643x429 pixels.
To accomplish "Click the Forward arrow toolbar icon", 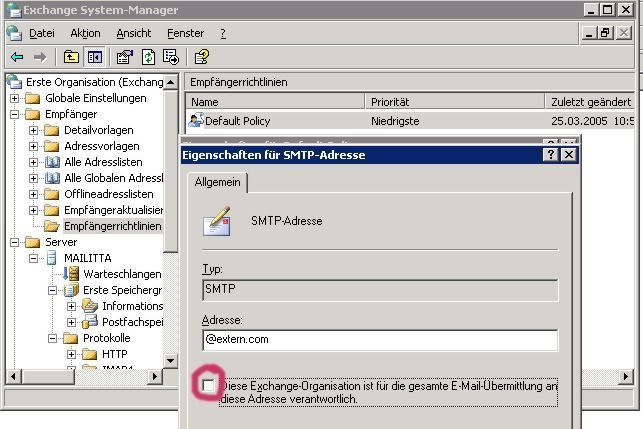I will pos(40,57).
